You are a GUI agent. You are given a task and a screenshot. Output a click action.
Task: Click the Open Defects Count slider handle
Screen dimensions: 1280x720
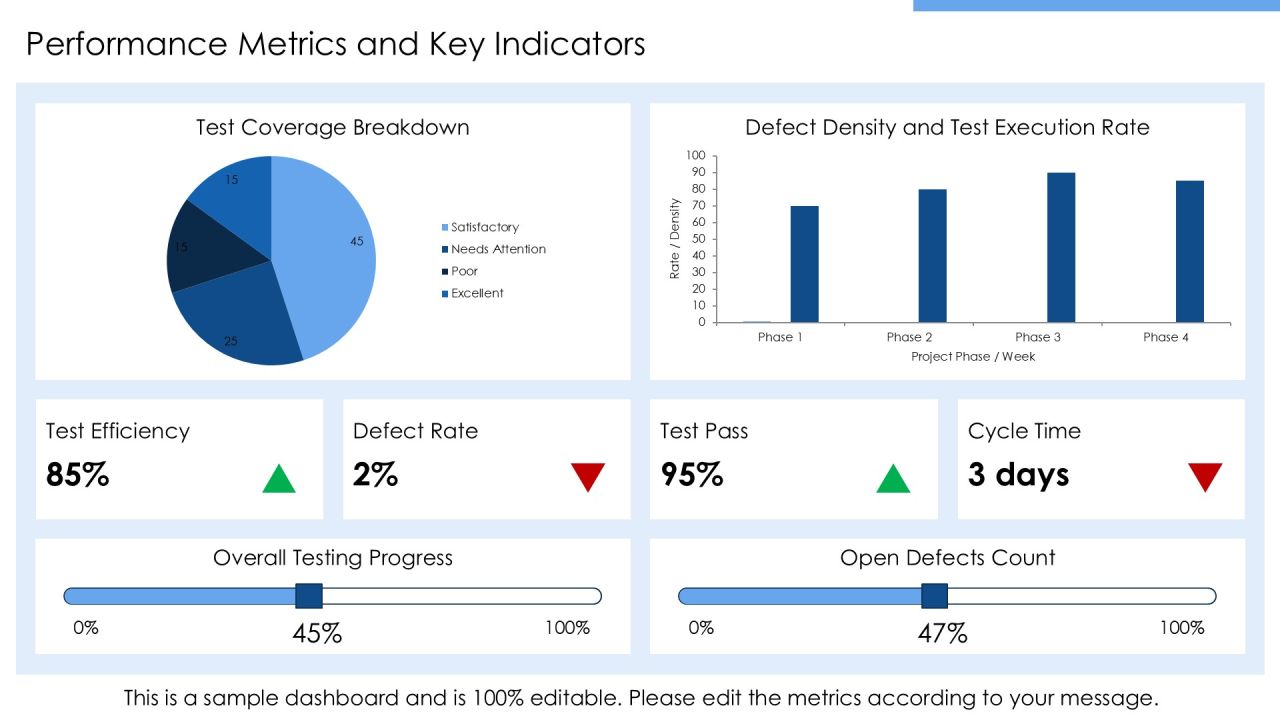coord(934,596)
